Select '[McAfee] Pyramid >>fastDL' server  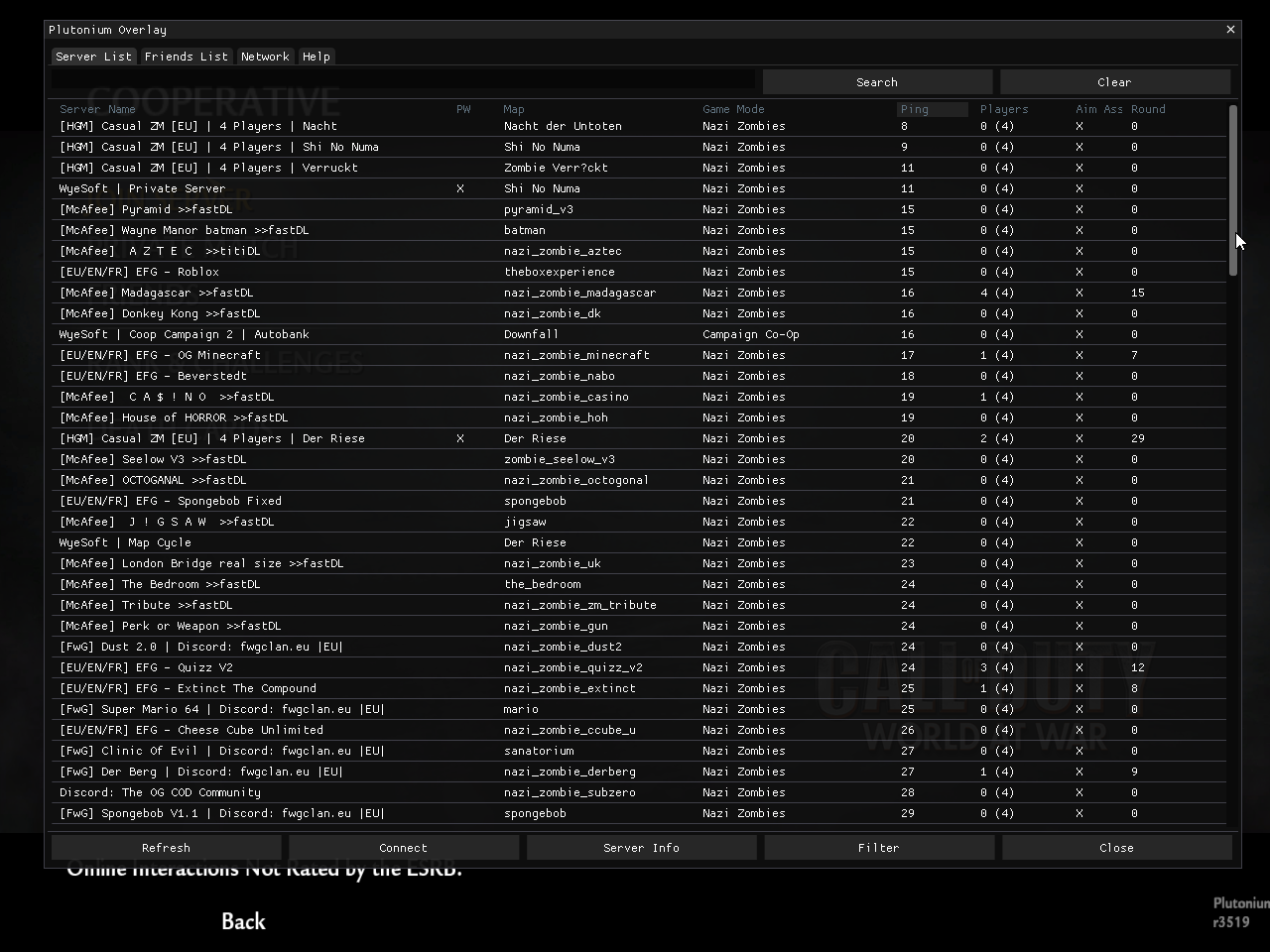pyautogui.click(x=639, y=209)
